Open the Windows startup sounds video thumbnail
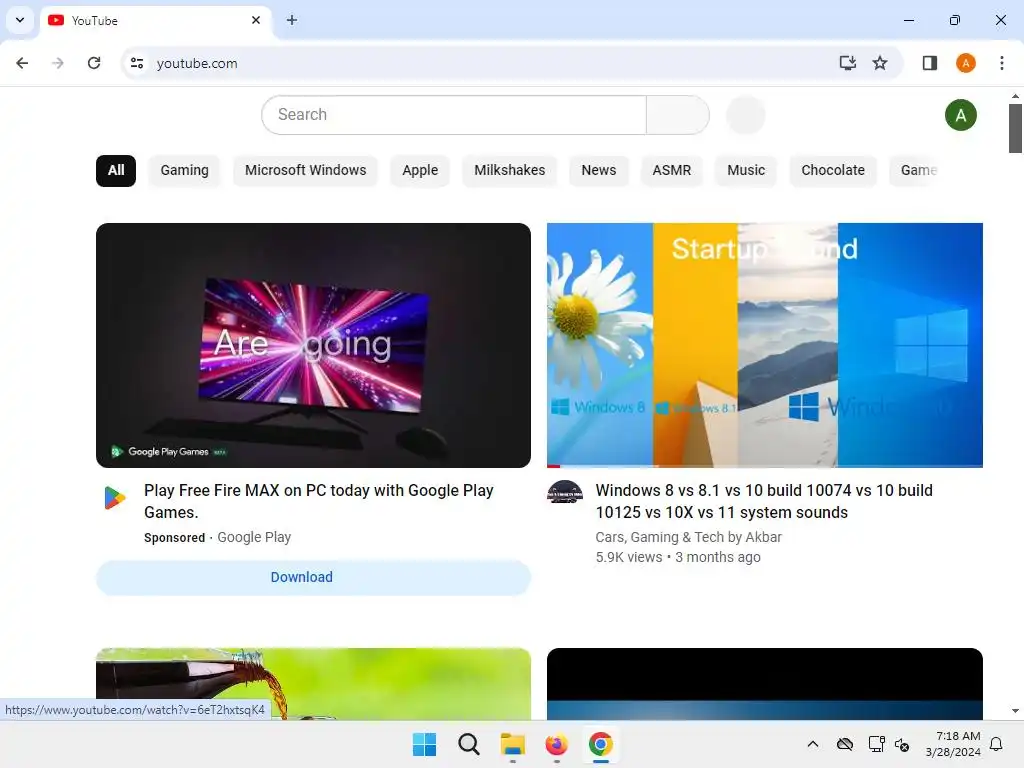The height and width of the screenshot is (768, 1024). pyautogui.click(x=765, y=345)
